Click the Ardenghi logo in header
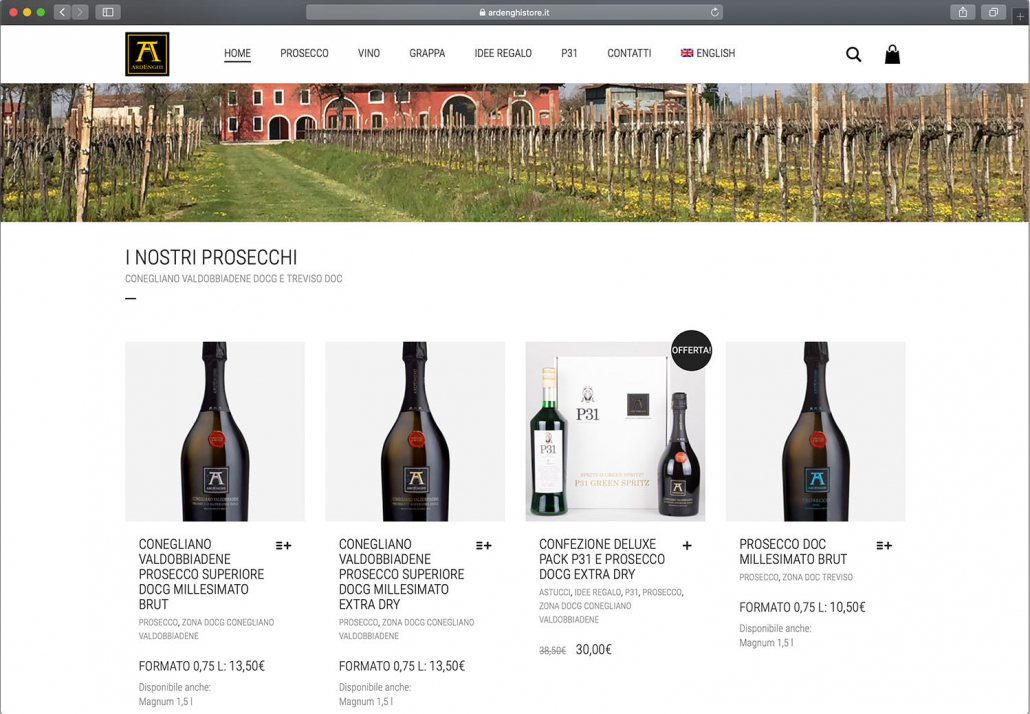 pos(147,54)
